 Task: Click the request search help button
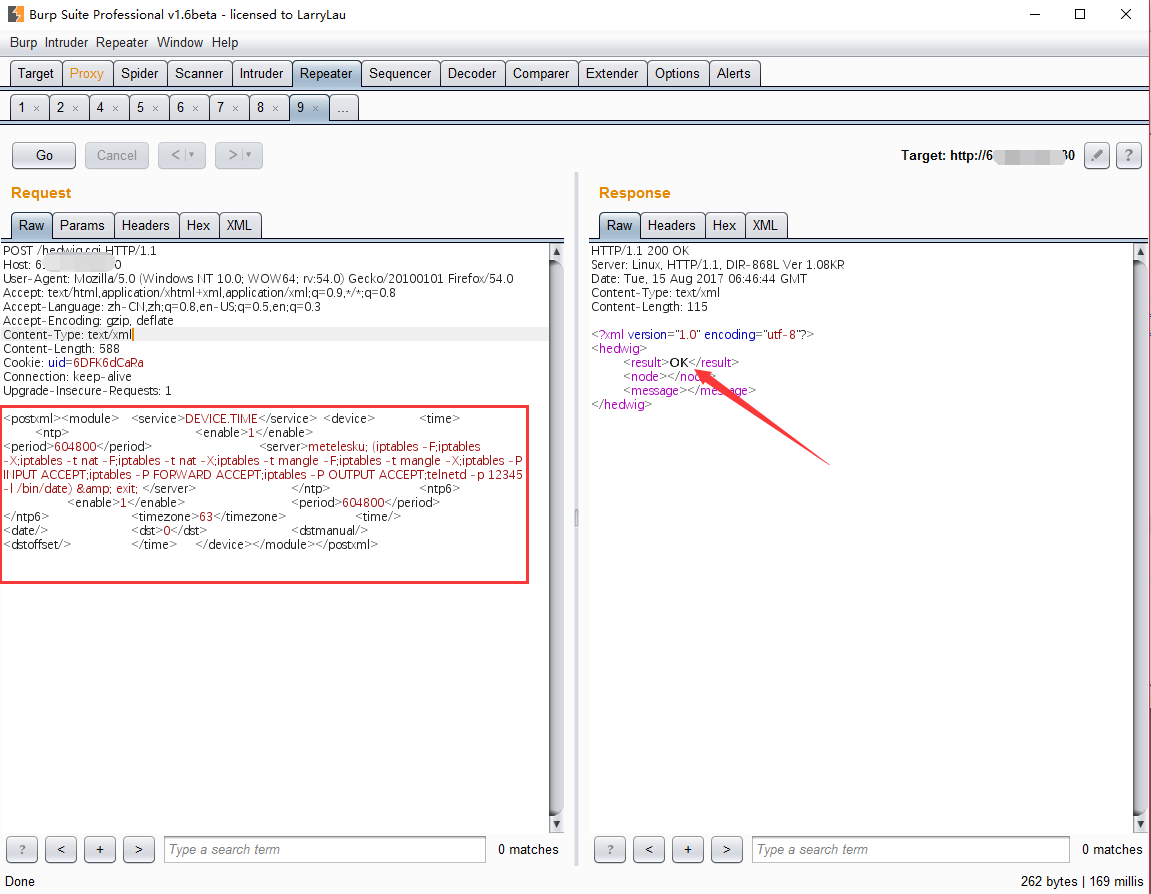[22, 849]
